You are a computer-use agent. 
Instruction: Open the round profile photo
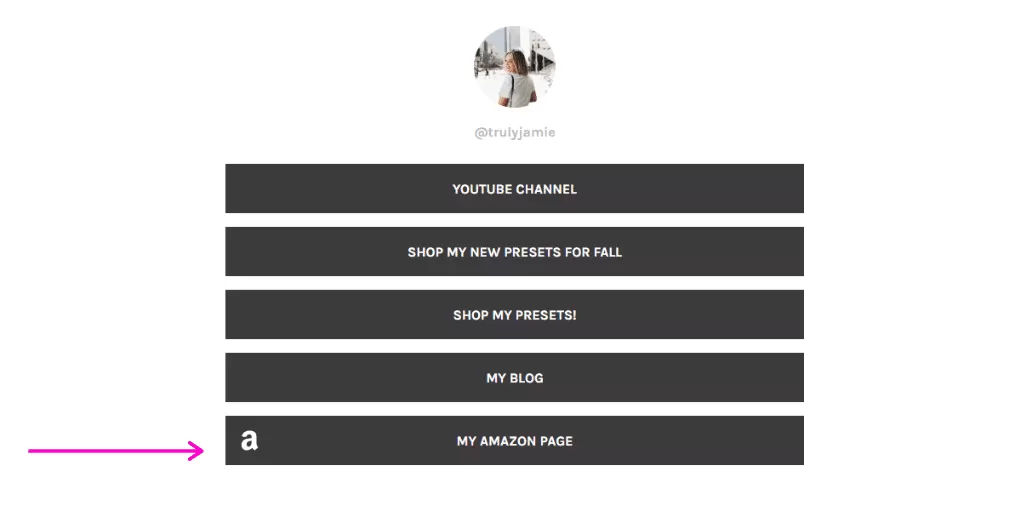pyautogui.click(x=514, y=67)
